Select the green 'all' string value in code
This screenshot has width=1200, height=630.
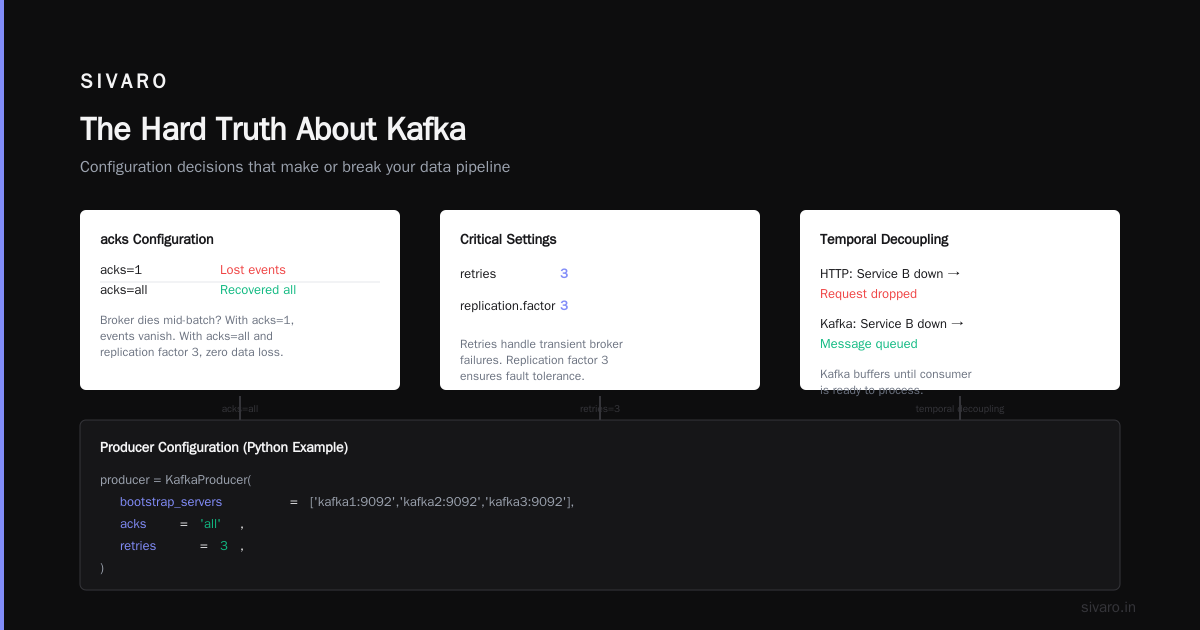pos(211,524)
